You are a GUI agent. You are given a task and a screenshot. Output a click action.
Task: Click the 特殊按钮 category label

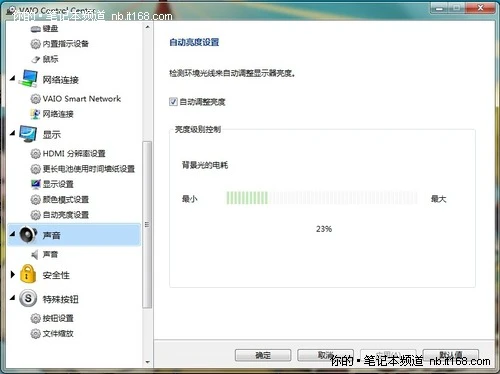point(61,299)
